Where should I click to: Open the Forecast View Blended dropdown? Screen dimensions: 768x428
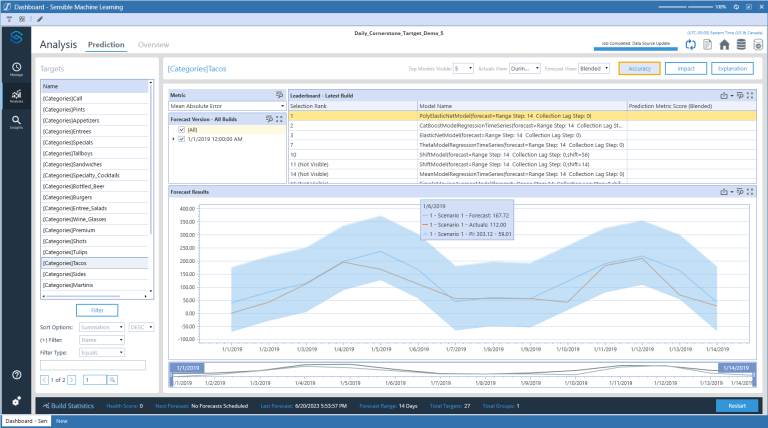(594, 69)
